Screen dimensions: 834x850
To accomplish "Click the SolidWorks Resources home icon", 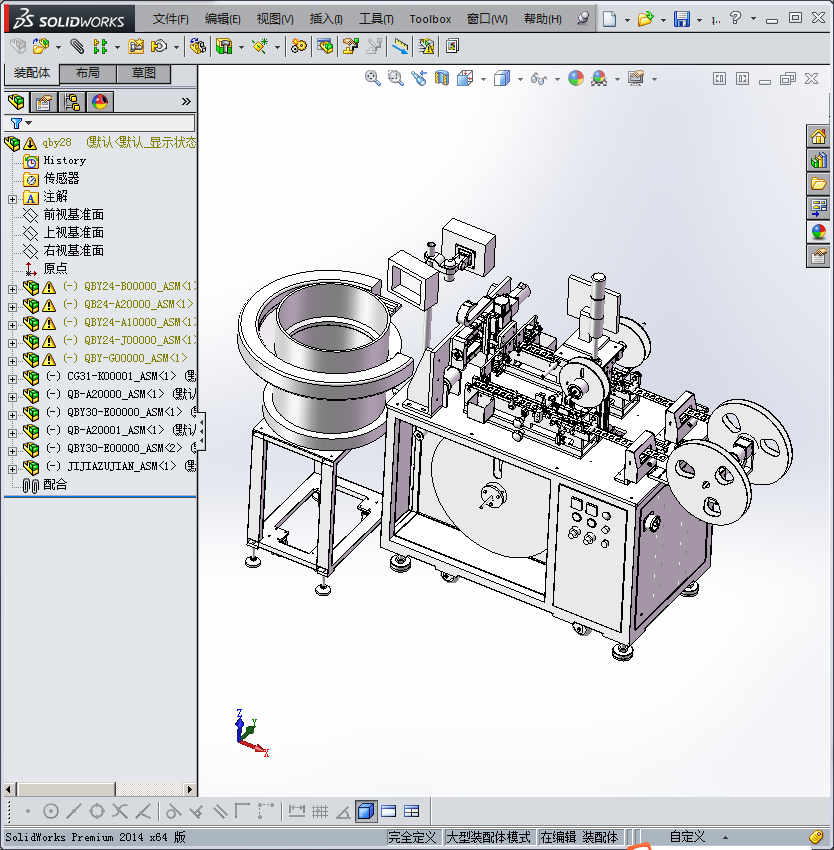I will tap(818, 137).
